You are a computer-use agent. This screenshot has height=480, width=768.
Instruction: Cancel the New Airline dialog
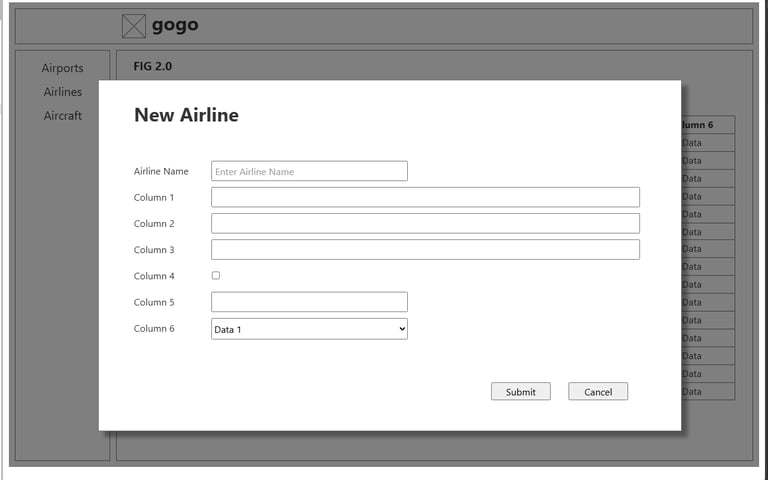[598, 391]
